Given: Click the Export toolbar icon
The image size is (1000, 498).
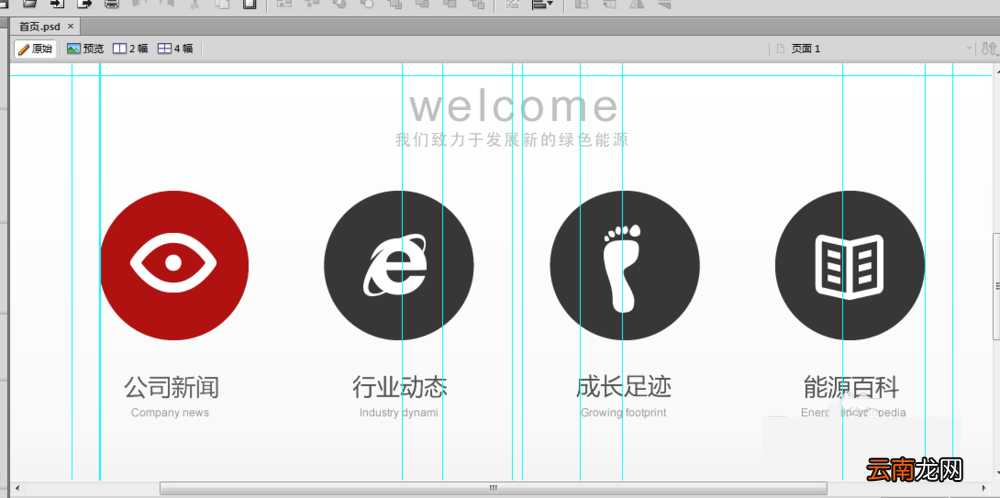Looking at the screenshot, I should (x=84, y=3).
